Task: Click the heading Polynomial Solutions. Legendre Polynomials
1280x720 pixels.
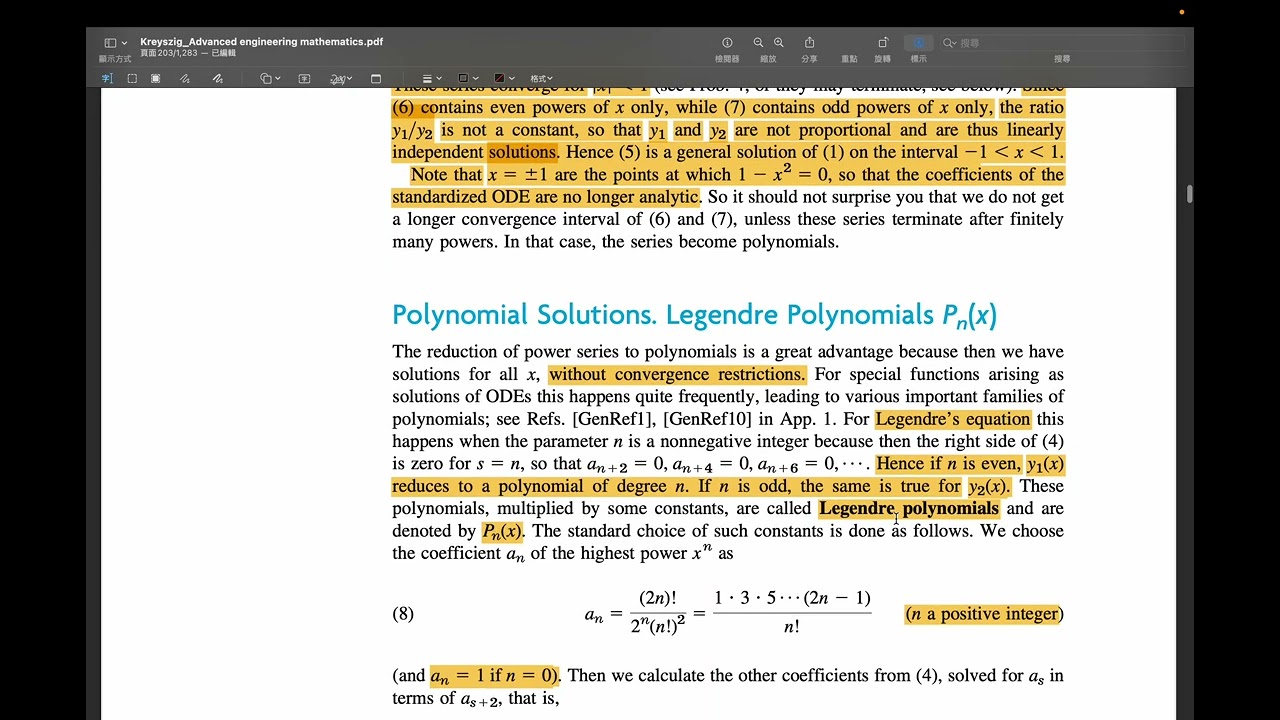Action: (694, 315)
